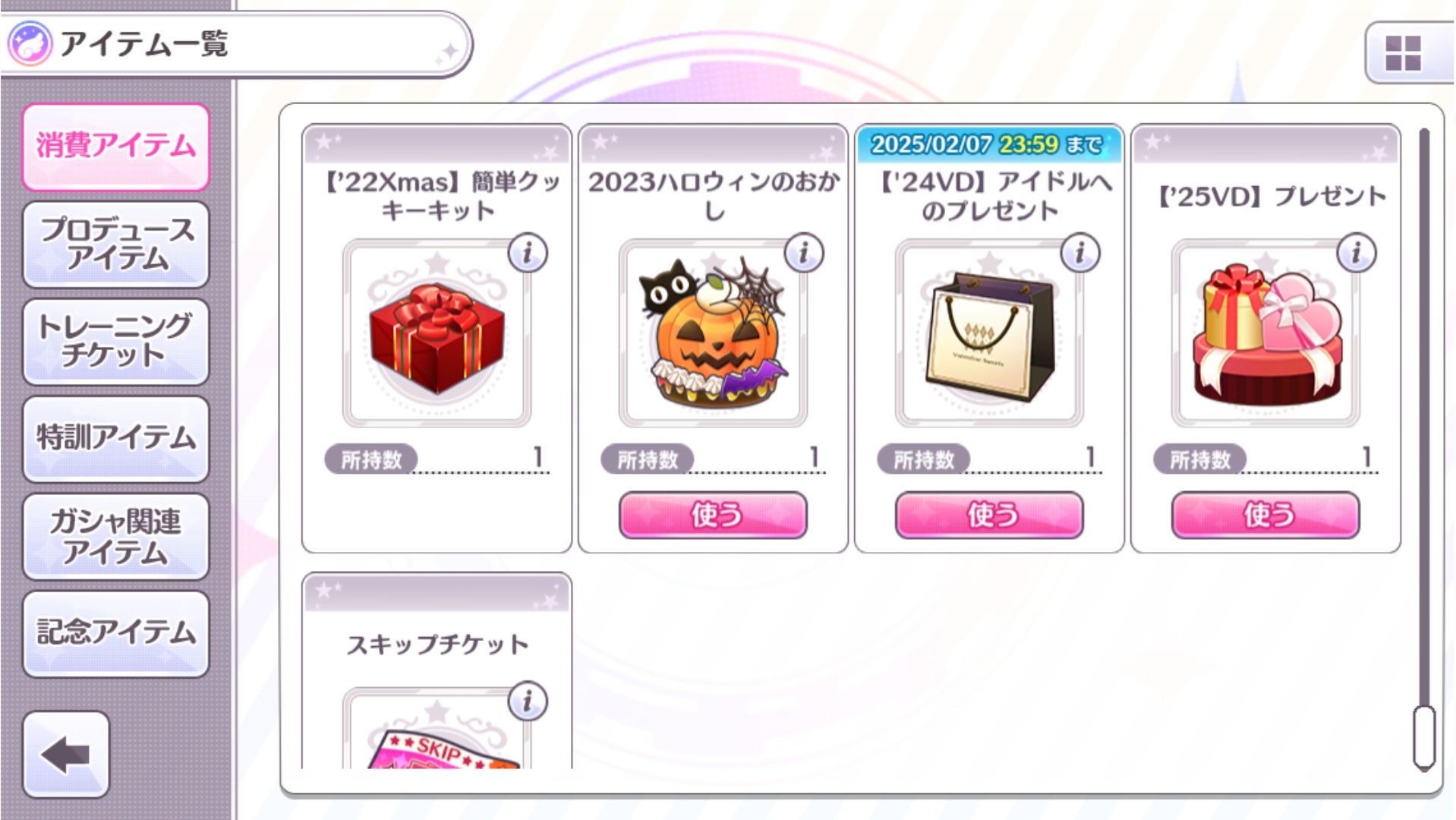Screen dimensions: 1456x820
Task: Show the 特訓アイテム category
Action: click(115, 439)
